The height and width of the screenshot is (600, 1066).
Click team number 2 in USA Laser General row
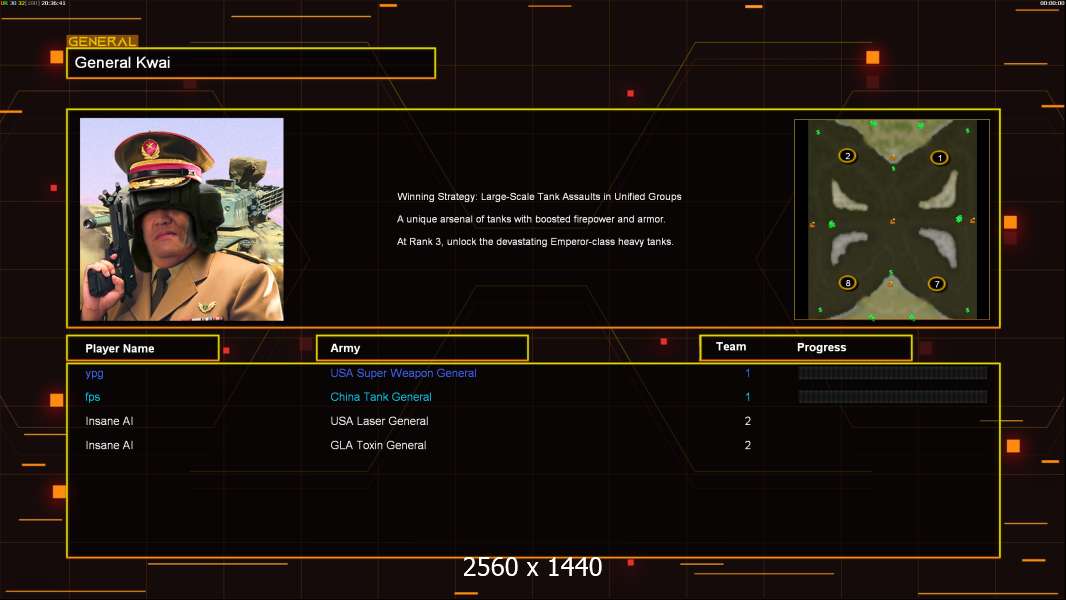pyautogui.click(x=748, y=421)
